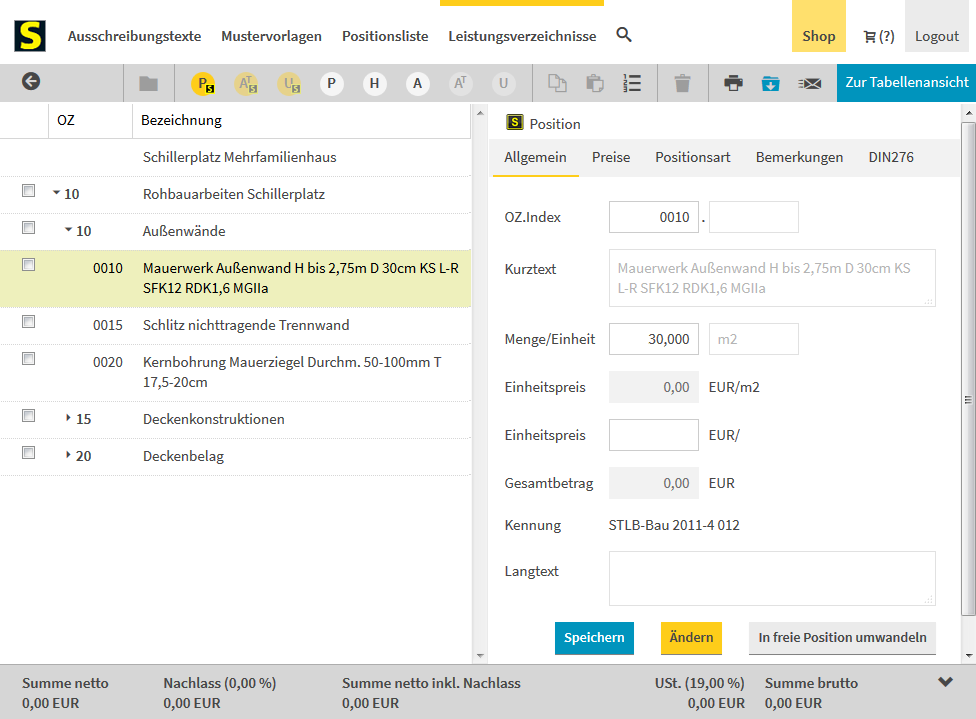Tick the checkbox for 20 Deckenbelag

coord(28,452)
